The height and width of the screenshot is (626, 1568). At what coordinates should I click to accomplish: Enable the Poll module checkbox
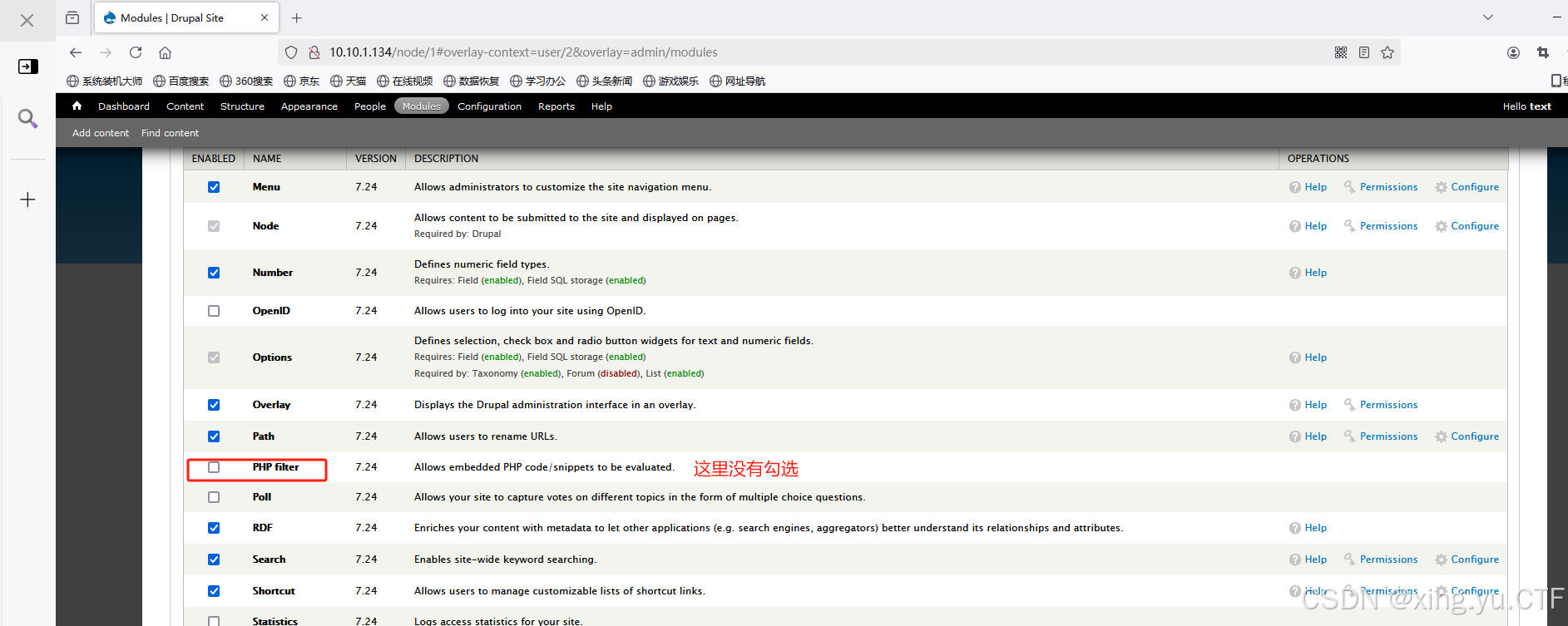[x=214, y=497]
